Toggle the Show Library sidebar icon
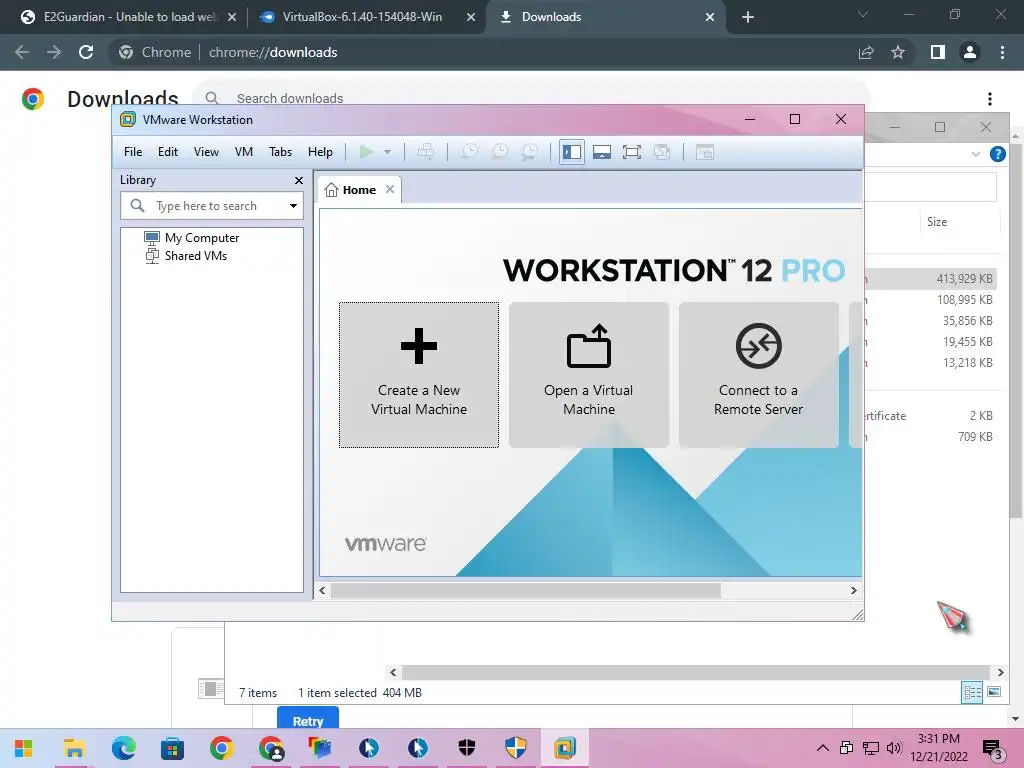This screenshot has height=768, width=1024. [x=571, y=152]
